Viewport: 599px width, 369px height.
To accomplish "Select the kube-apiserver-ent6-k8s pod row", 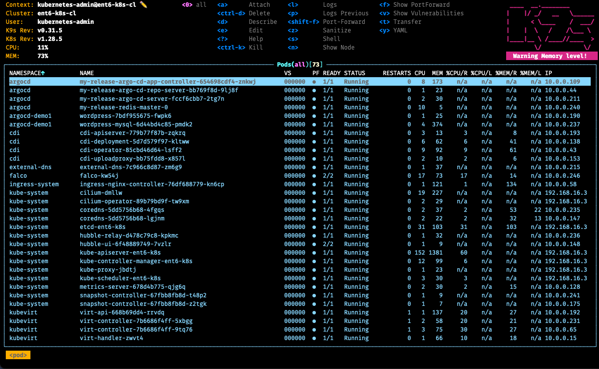I will point(300,252).
